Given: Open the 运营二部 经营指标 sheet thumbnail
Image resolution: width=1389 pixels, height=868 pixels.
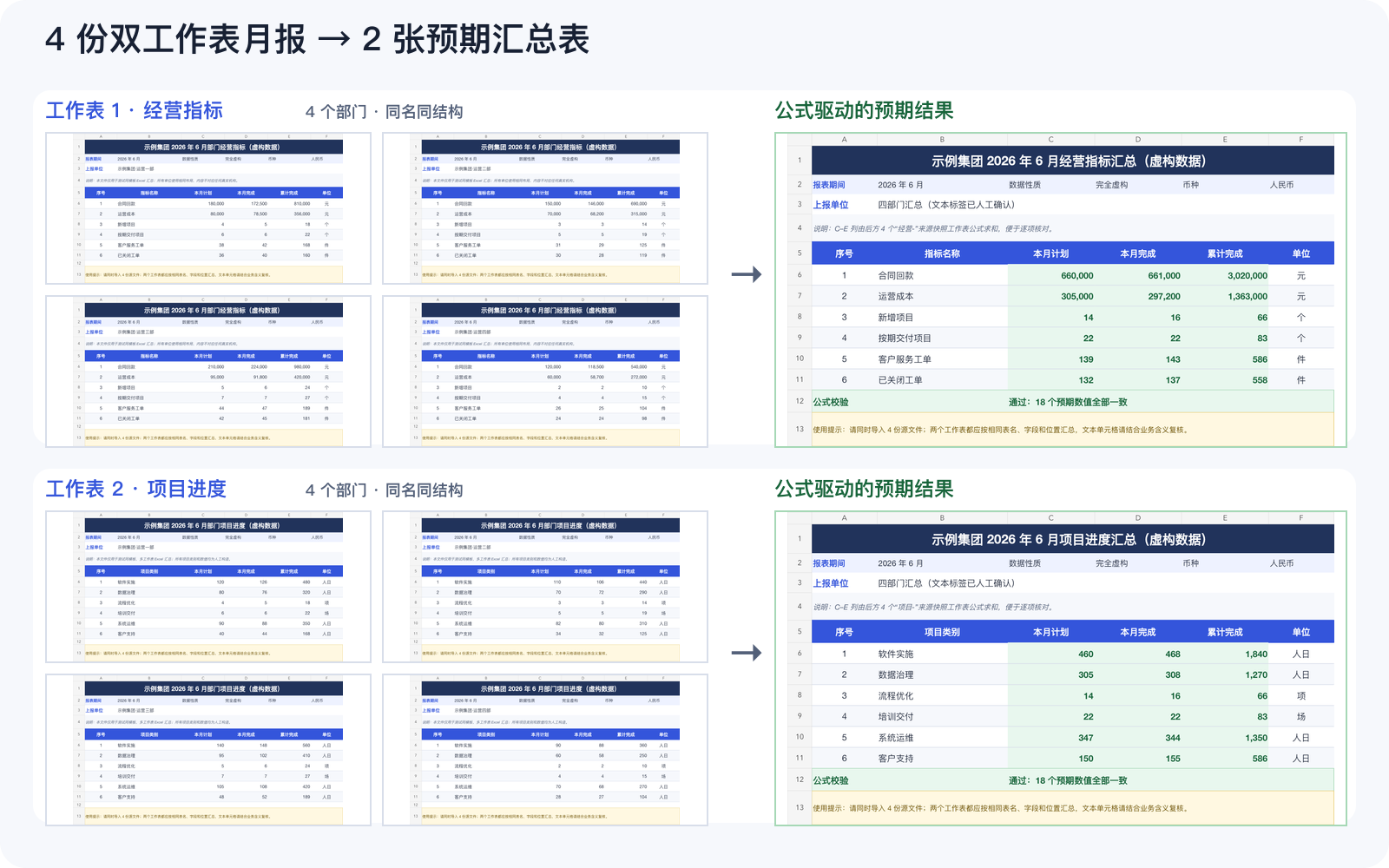Looking at the screenshot, I should pyautogui.click(x=545, y=208).
